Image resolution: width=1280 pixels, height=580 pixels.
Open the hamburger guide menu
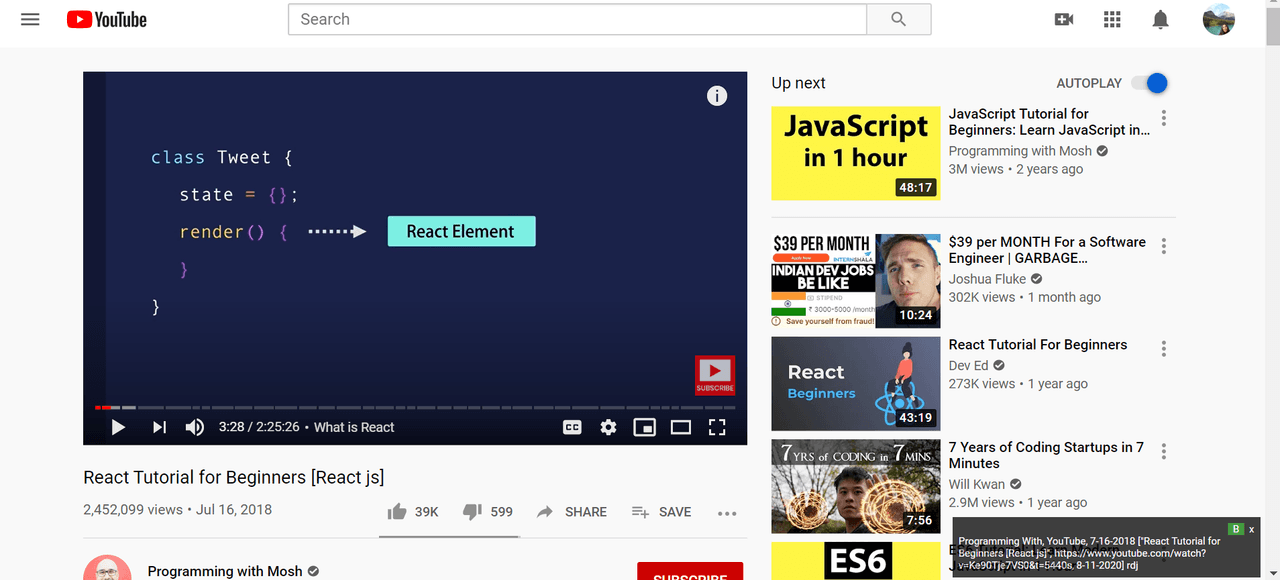tap(30, 19)
